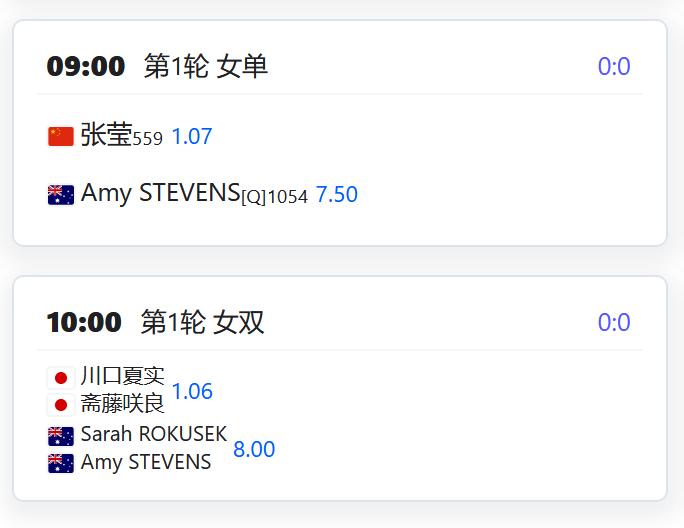This screenshot has width=684, height=528.
Task: Open Amy STEVENS singles player link
Action: tap(161, 192)
